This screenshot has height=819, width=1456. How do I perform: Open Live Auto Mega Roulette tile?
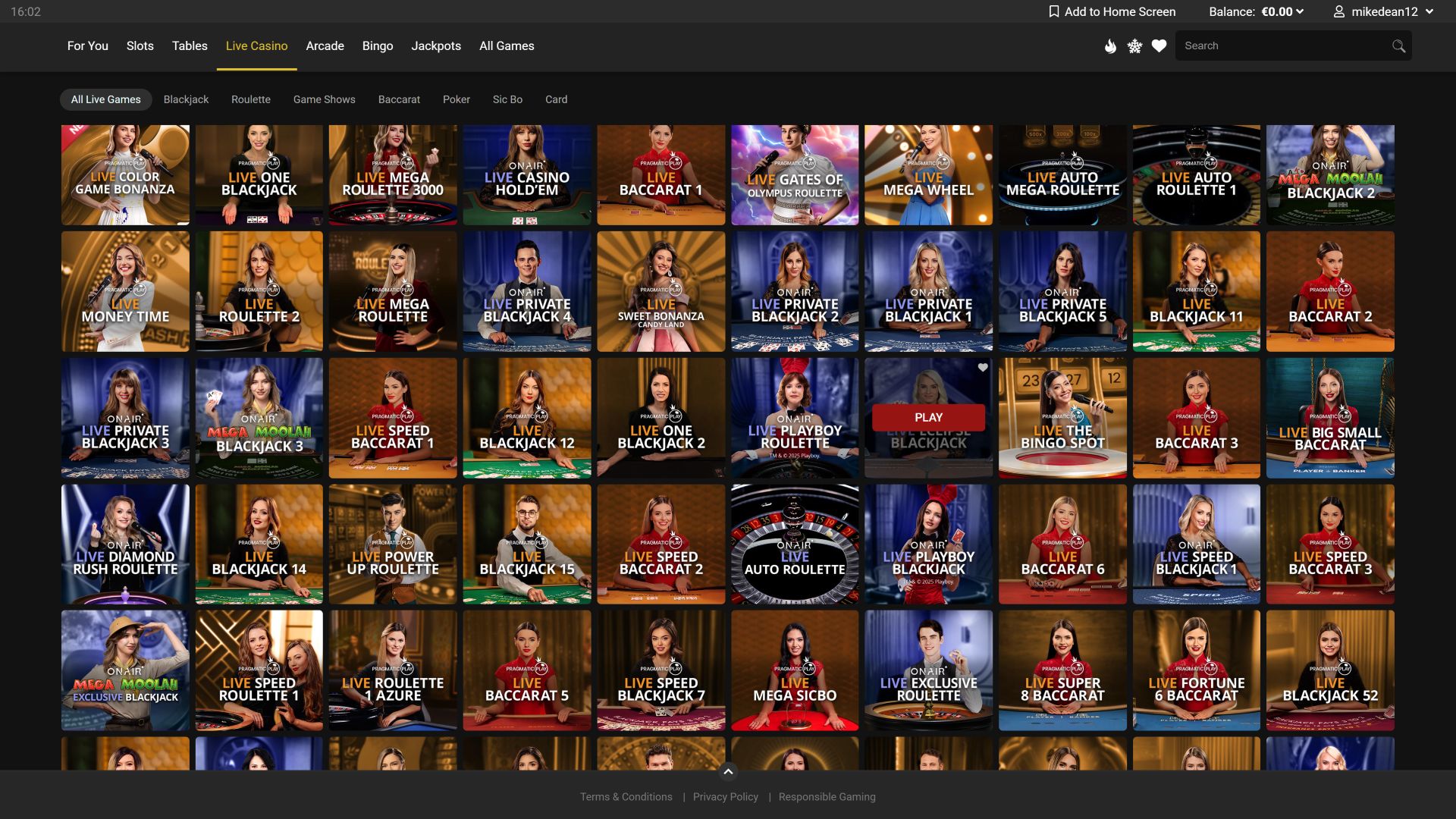[1062, 175]
